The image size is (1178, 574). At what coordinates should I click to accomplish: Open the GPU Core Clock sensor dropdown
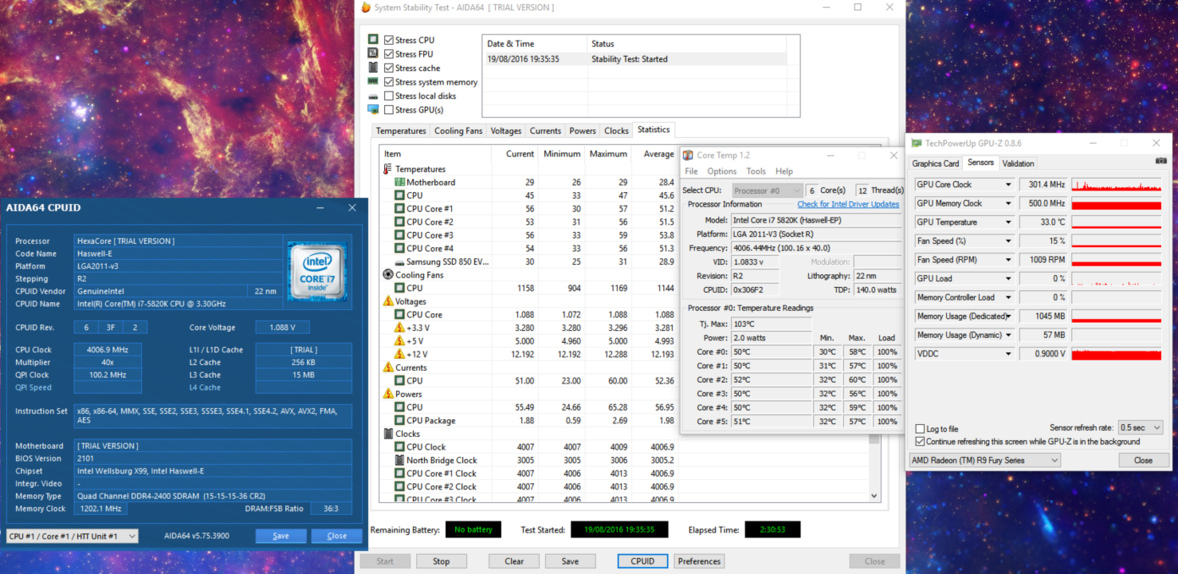click(1008, 185)
